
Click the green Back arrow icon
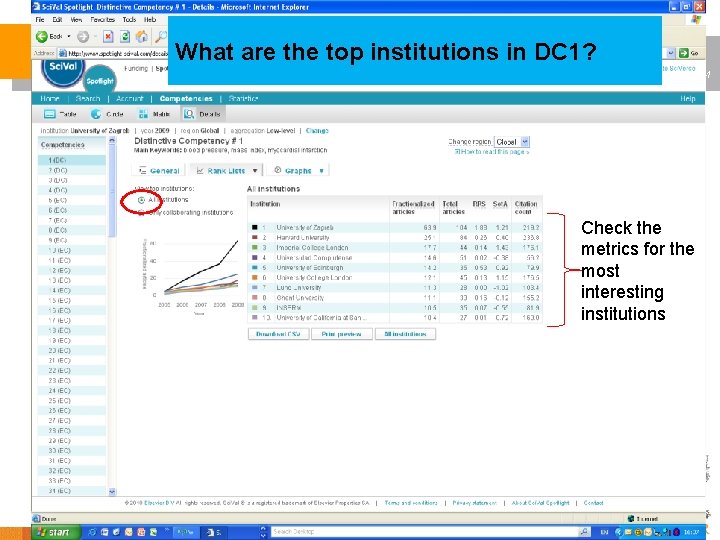click(x=42, y=36)
